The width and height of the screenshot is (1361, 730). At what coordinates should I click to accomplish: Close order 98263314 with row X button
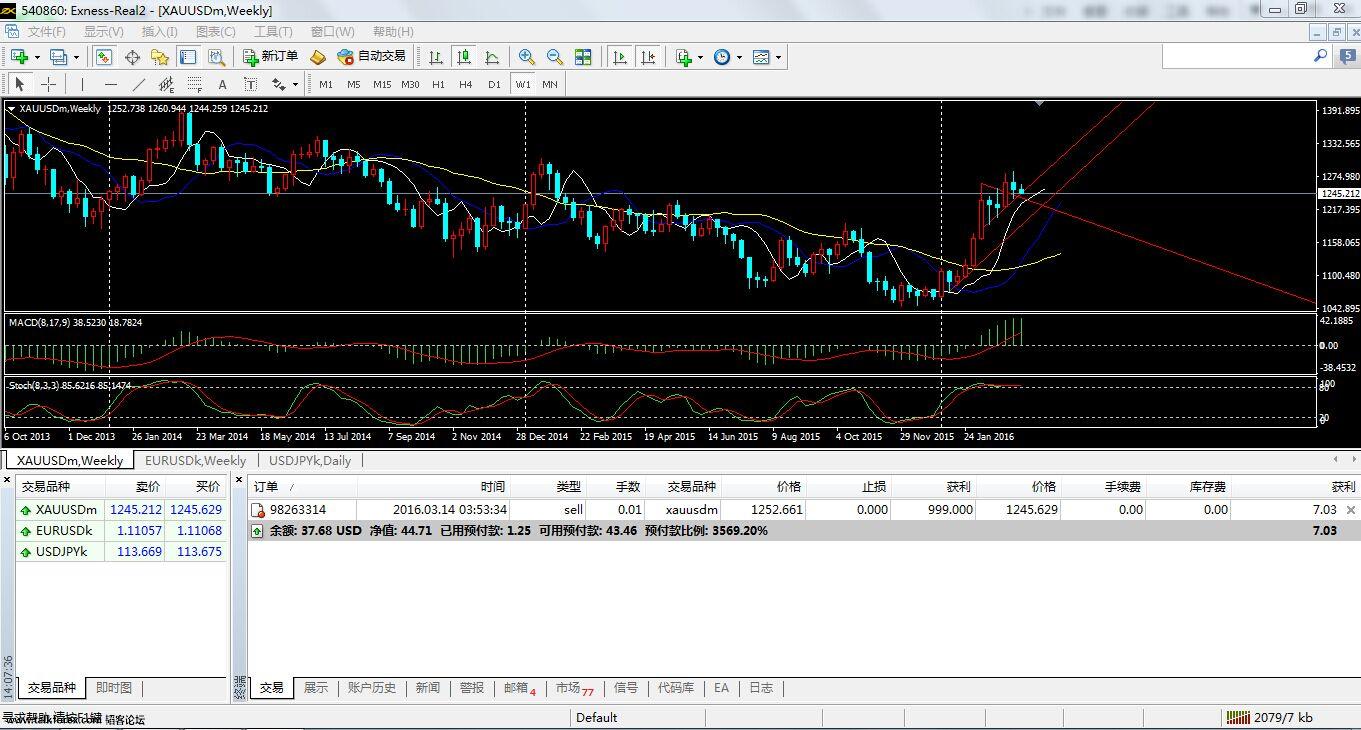(x=1351, y=510)
